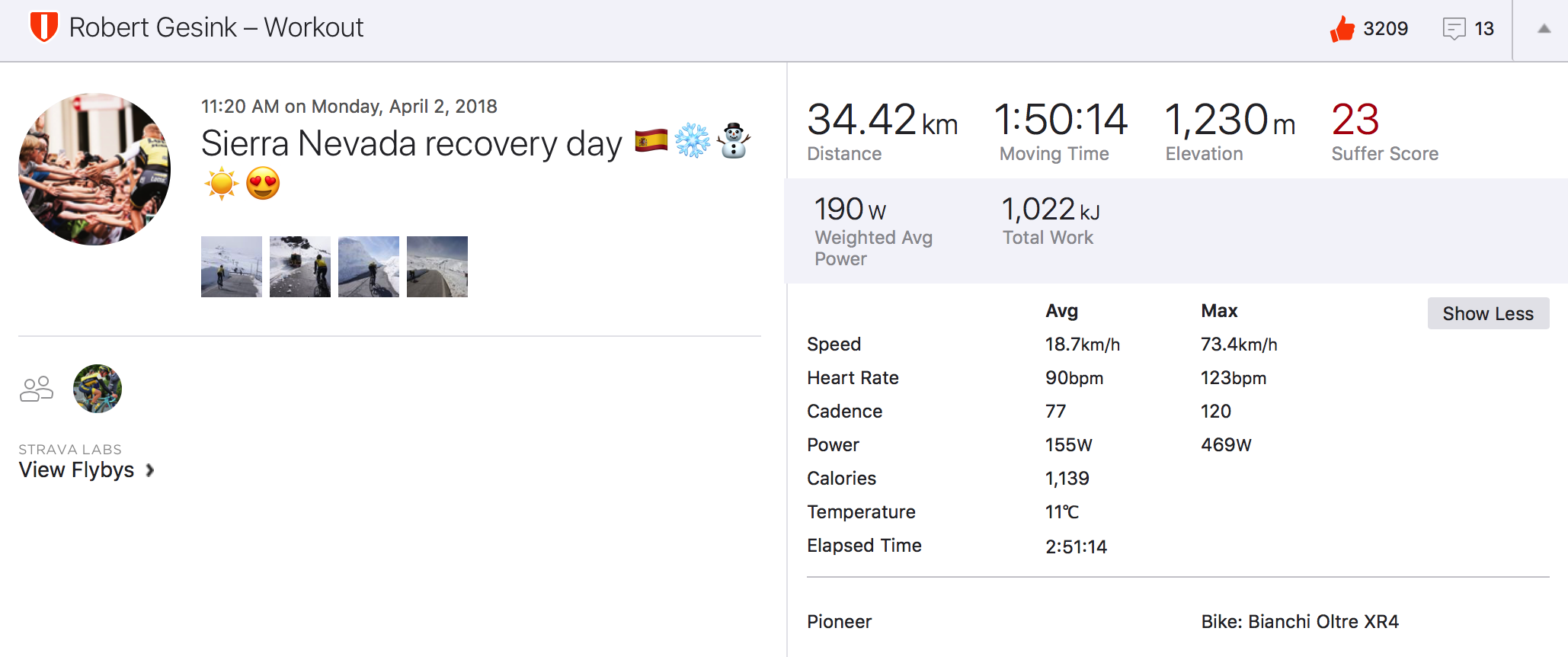1568x657 pixels.
Task: Click the red Suffer Score value 23
Action: 1355,120
